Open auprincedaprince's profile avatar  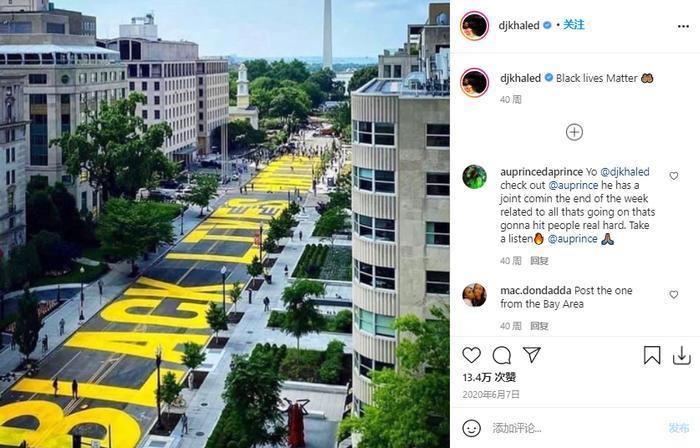pyautogui.click(x=475, y=177)
